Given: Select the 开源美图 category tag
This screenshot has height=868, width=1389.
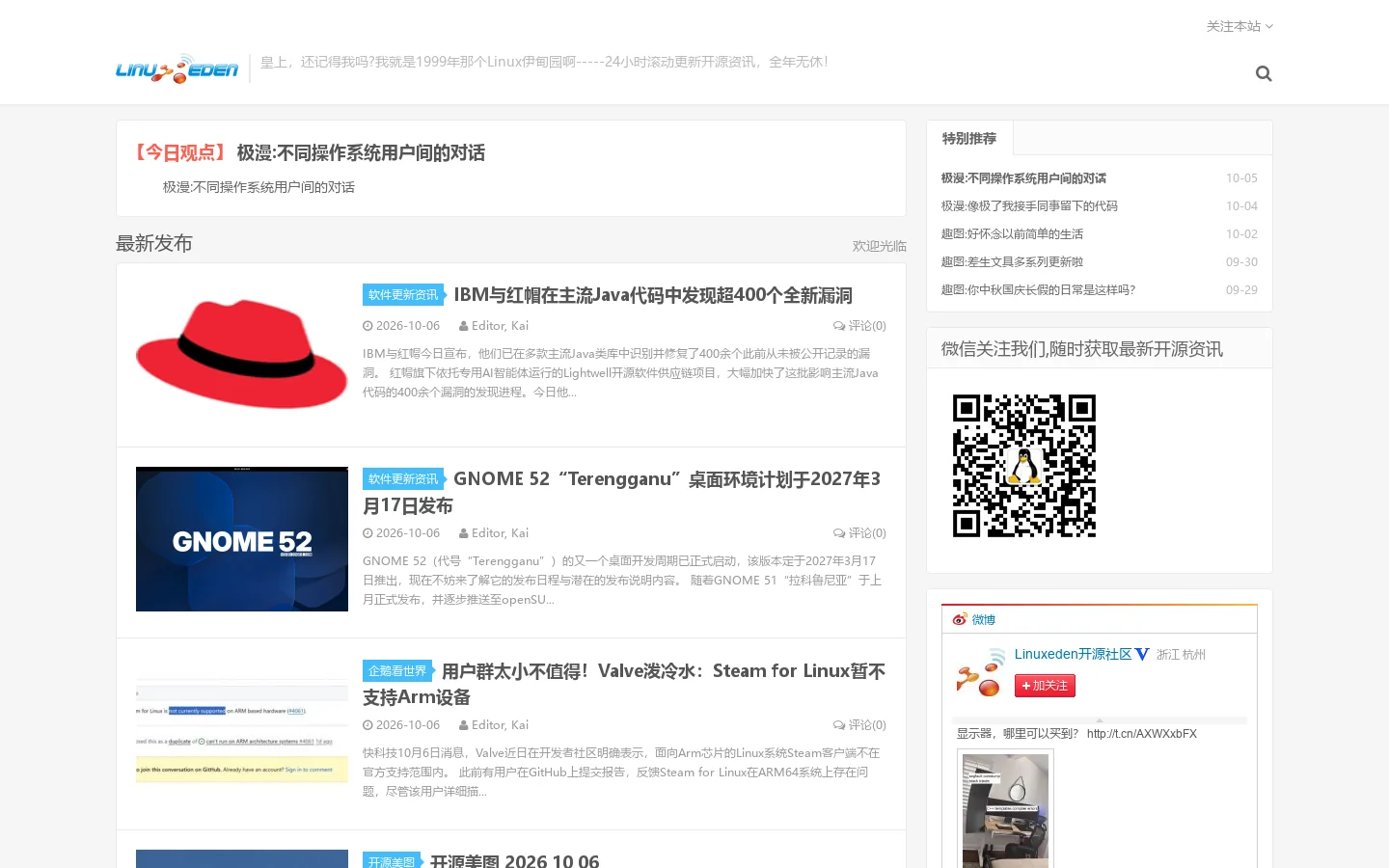Looking at the screenshot, I should (391, 861).
